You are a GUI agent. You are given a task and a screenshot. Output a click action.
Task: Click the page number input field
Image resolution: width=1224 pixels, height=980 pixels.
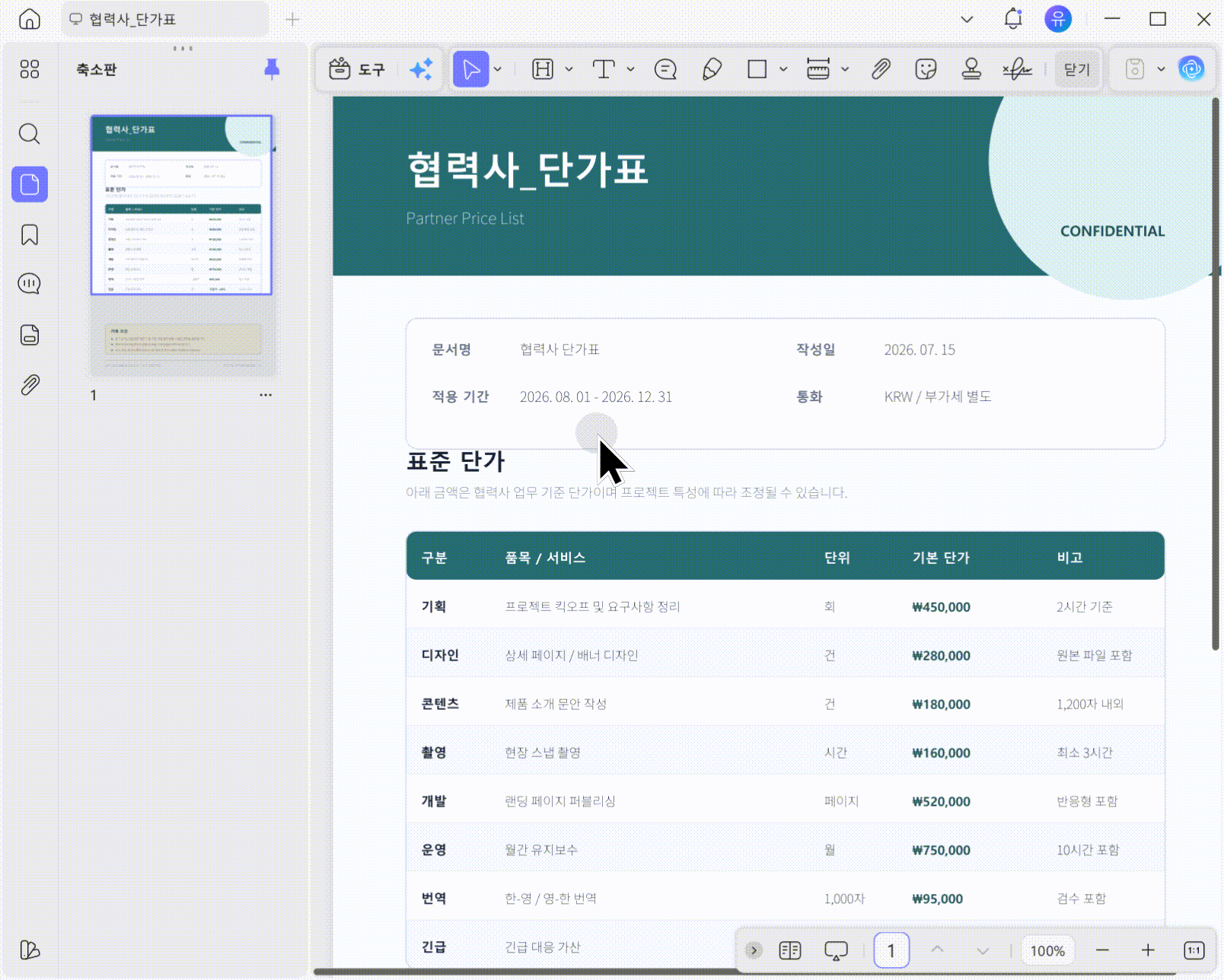[891, 950]
